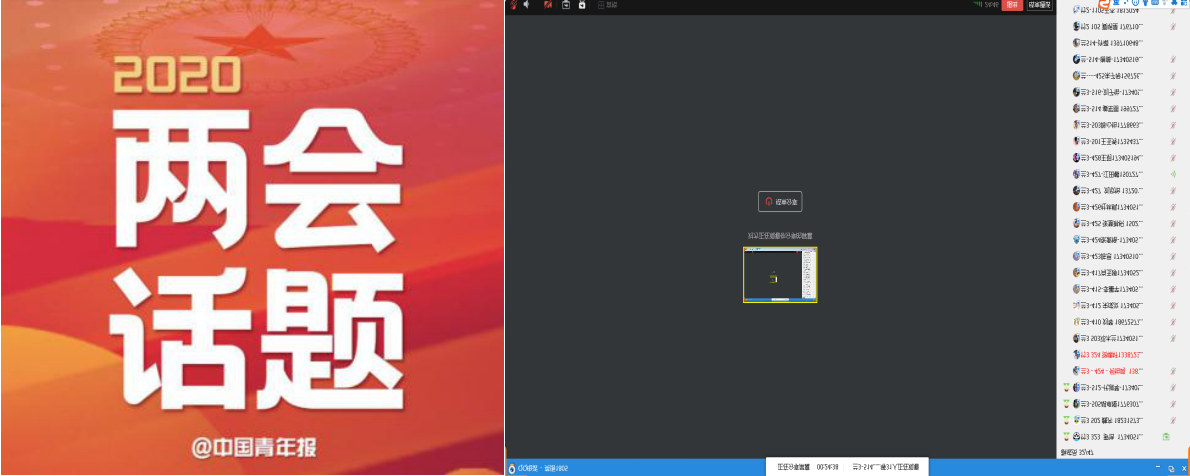Image resolution: width=1190 pixels, height=476 pixels.
Task: Select the yellow-bordered shared screen thumbnail
Action: point(780,275)
